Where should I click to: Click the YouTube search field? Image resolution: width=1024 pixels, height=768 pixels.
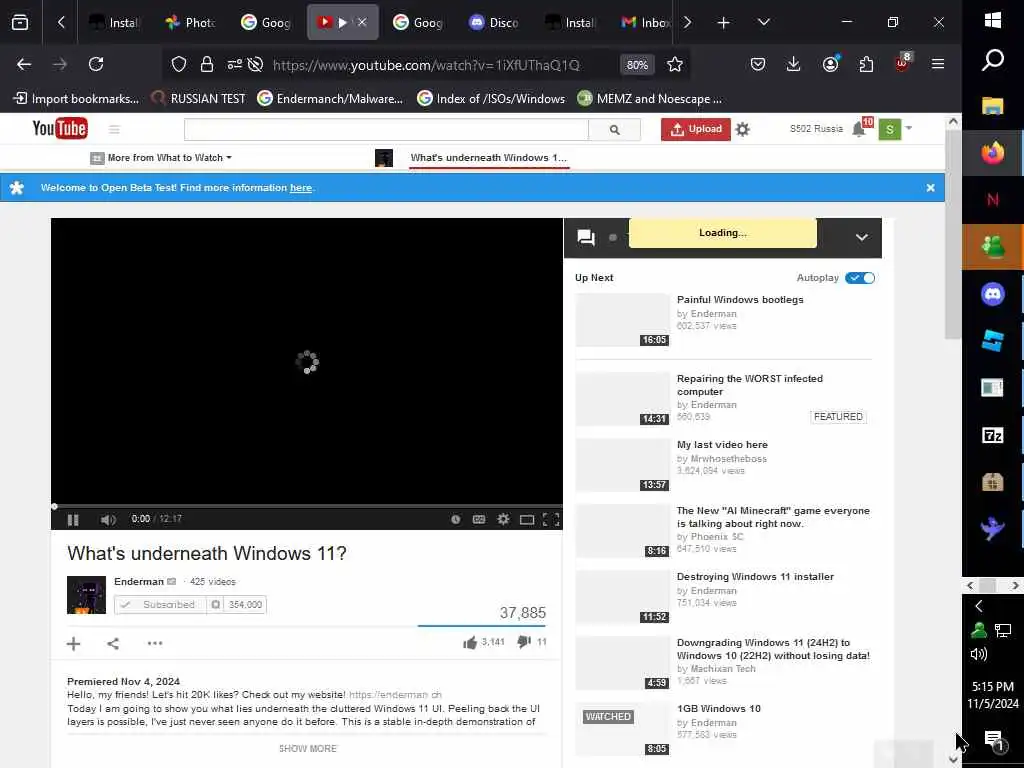(x=386, y=129)
